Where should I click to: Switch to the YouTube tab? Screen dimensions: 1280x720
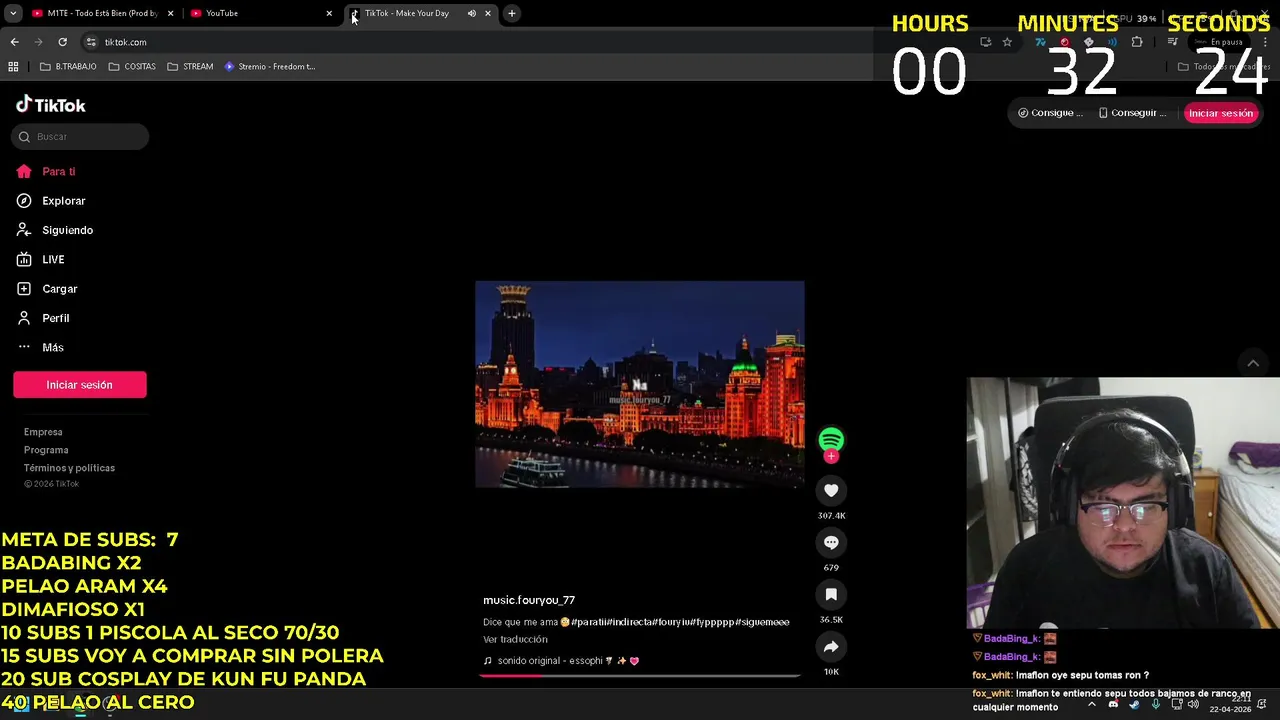coord(262,13)
